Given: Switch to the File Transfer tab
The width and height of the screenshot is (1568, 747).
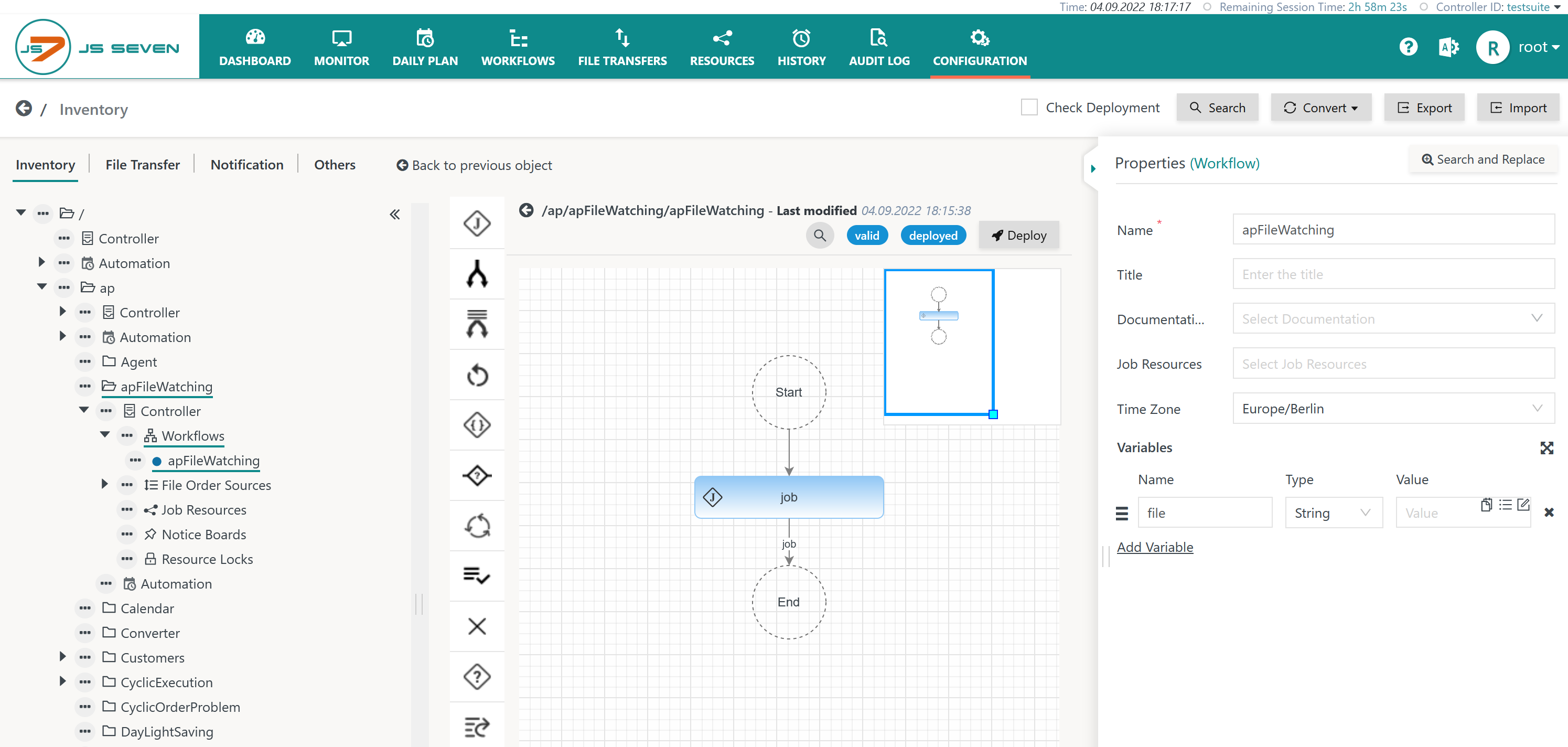Looking at the screenshot, I should [x=143, y=165].
